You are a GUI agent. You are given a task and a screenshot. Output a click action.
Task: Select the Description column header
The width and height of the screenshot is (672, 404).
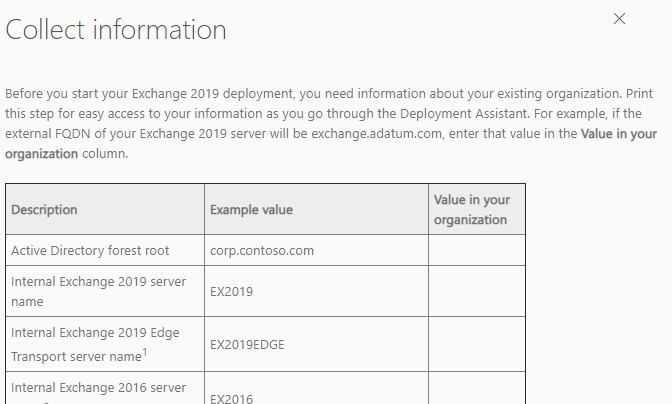[x=44, y=210]
